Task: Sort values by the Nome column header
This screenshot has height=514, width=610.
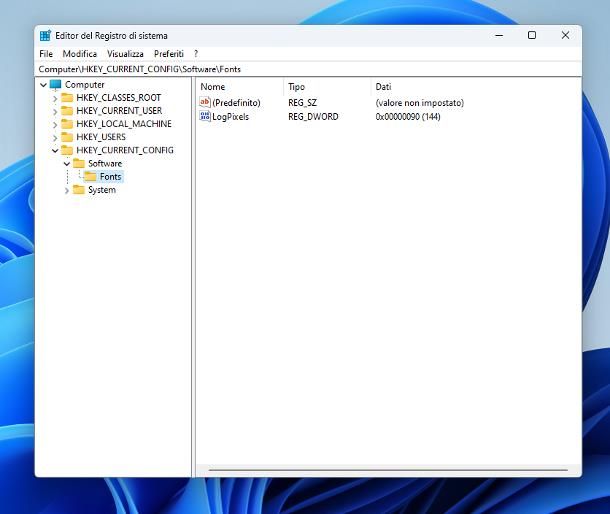Action: click(x=240, y=87)
